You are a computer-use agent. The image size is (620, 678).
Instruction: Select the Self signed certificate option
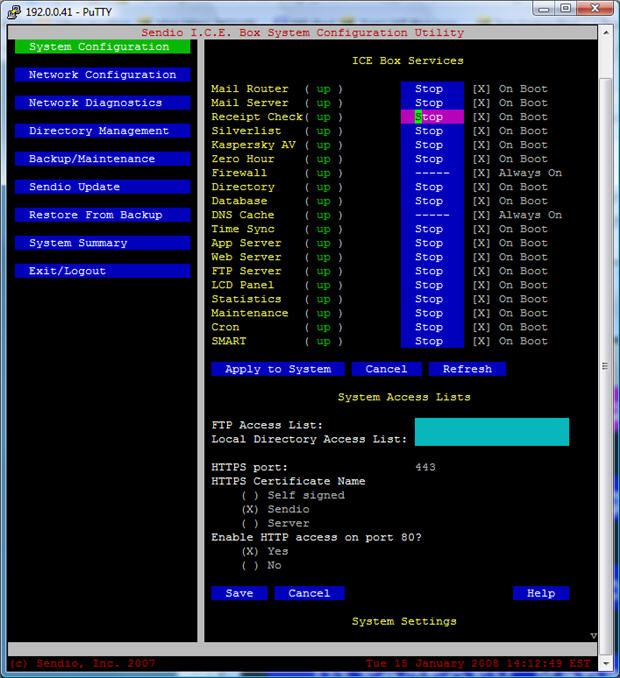pos(250,495)
